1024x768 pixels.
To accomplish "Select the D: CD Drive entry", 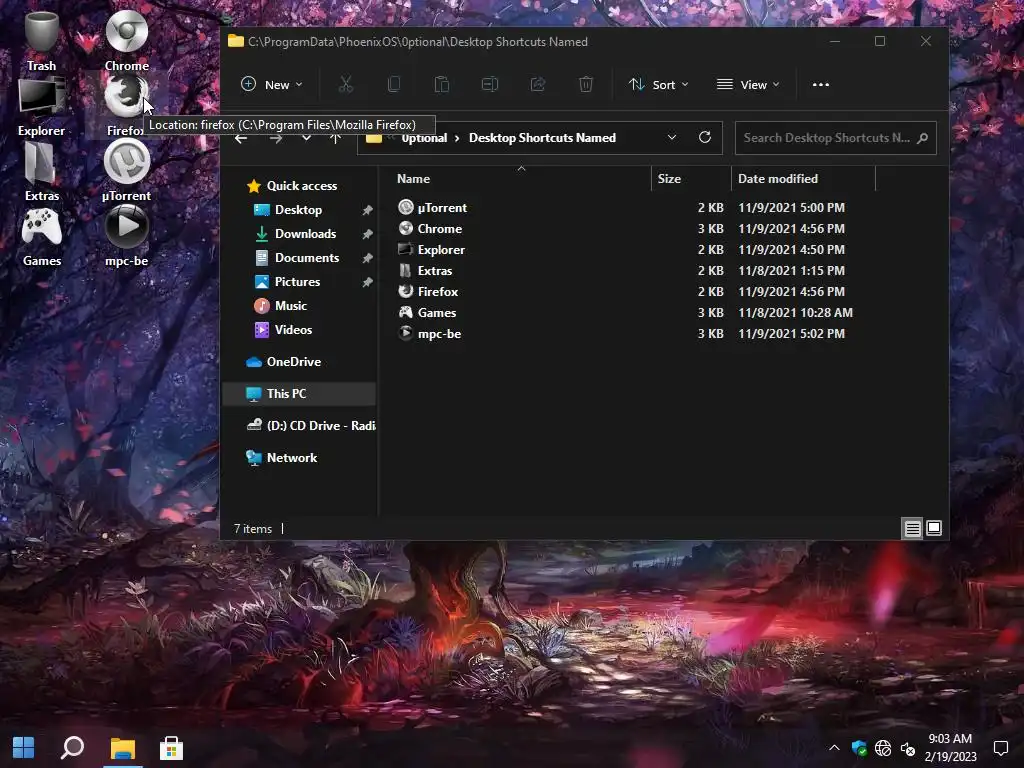I will click(x=311, y=426).
